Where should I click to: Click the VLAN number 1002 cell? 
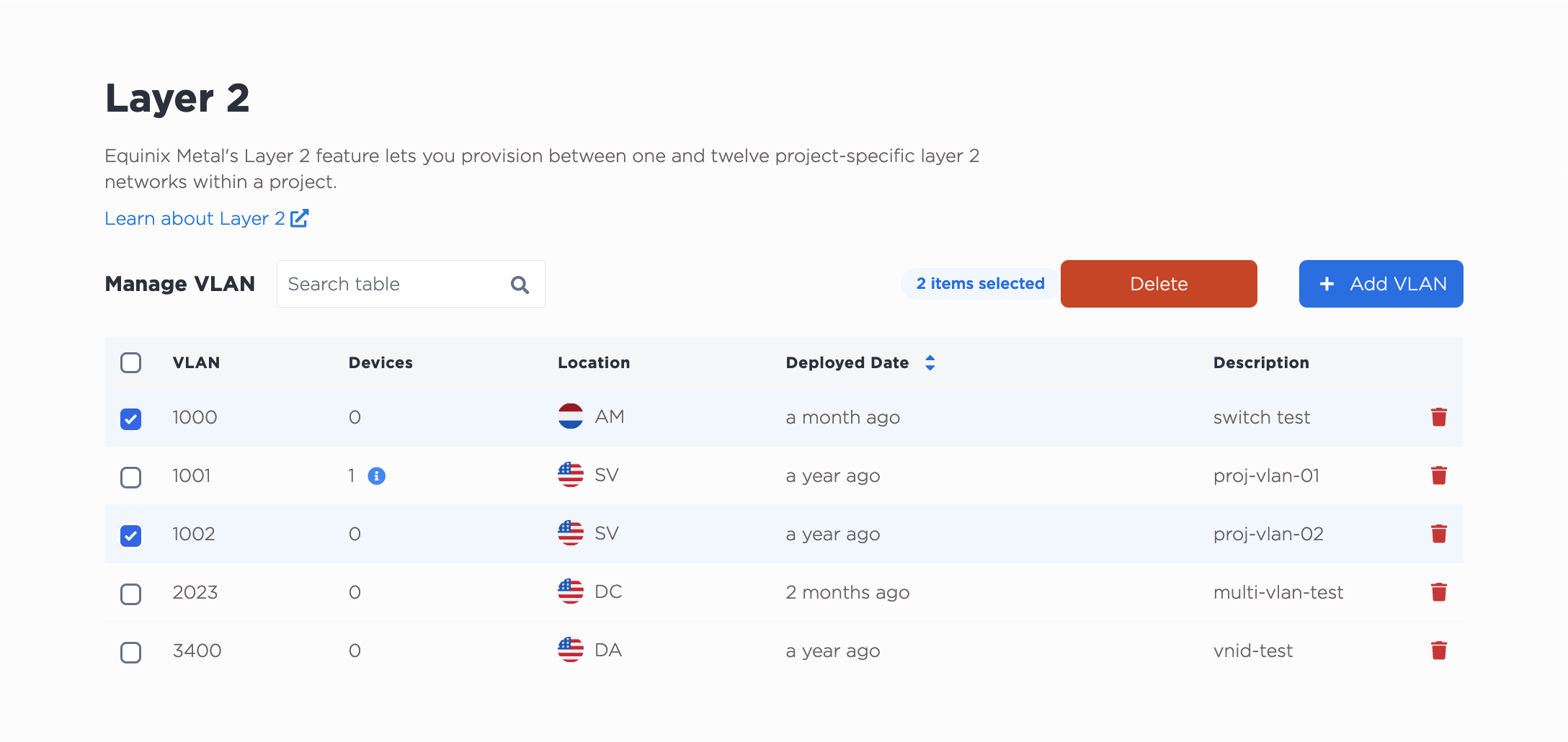(194, 534)
